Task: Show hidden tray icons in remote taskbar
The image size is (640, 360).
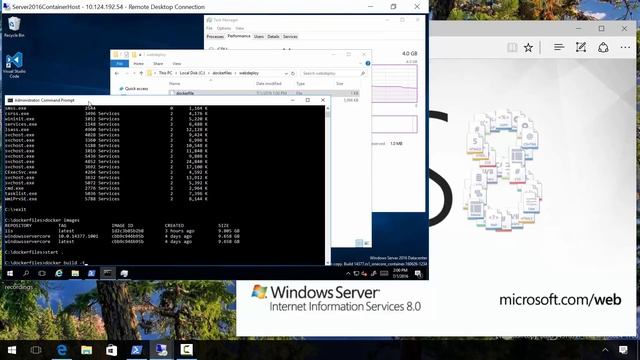Action: [x=348, y=274]
